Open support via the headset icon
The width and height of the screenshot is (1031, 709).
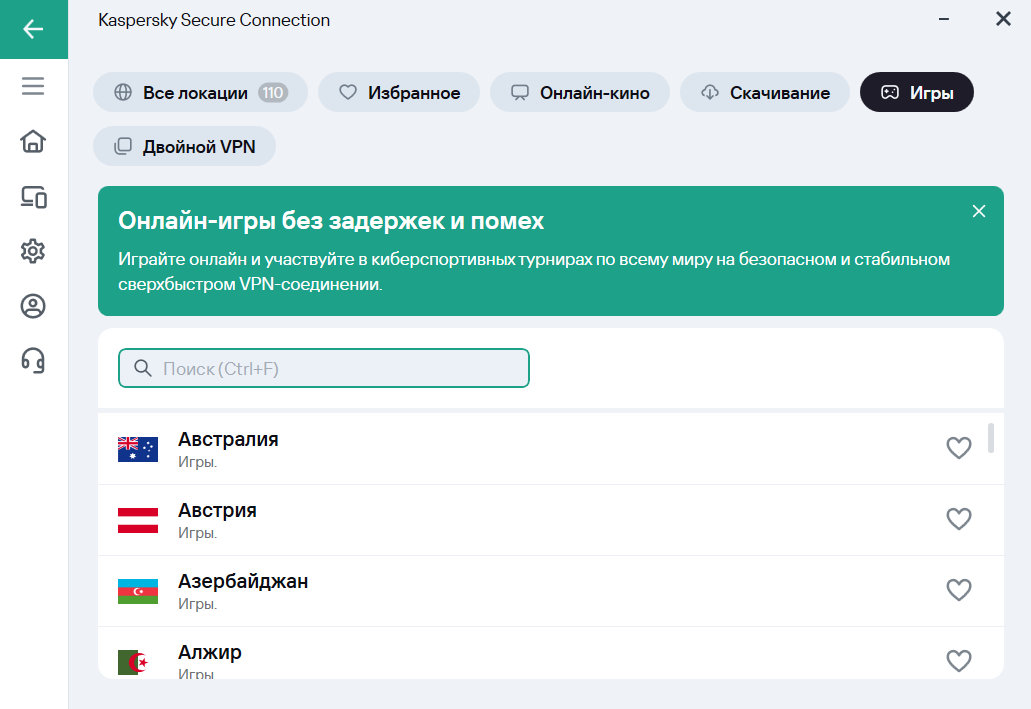33,360
